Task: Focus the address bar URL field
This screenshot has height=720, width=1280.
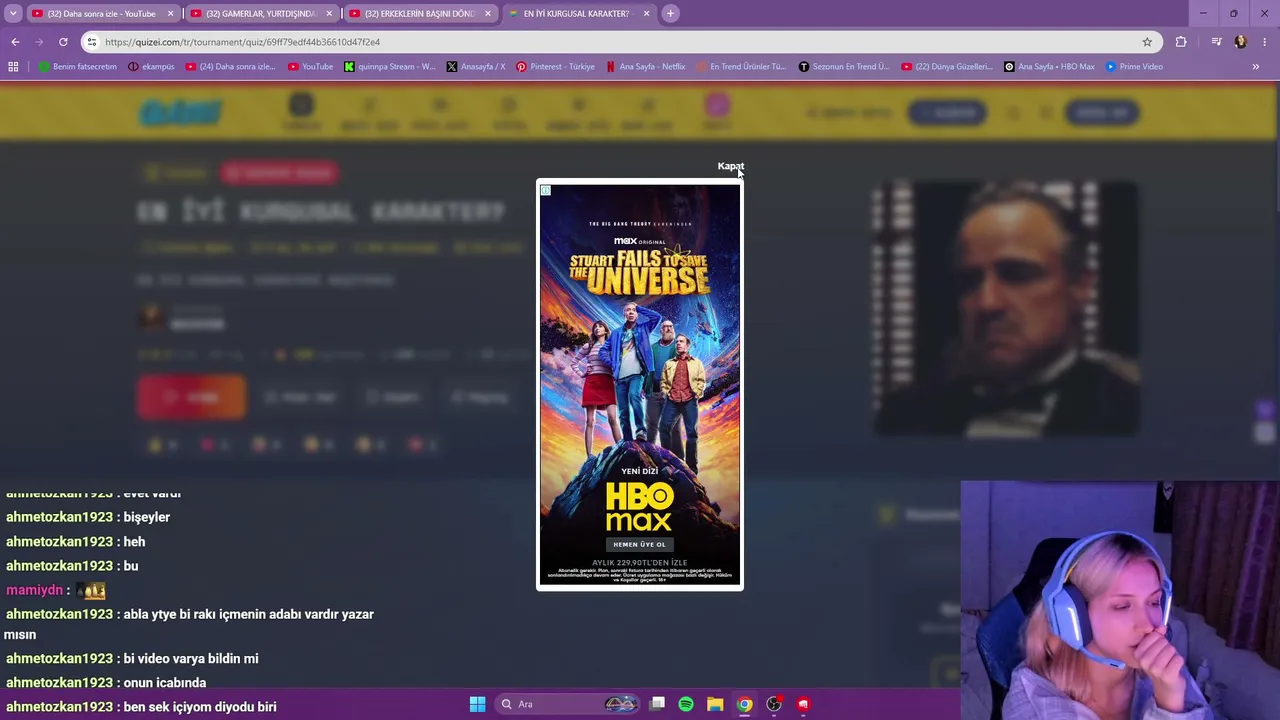Action: tap(620, 42)
